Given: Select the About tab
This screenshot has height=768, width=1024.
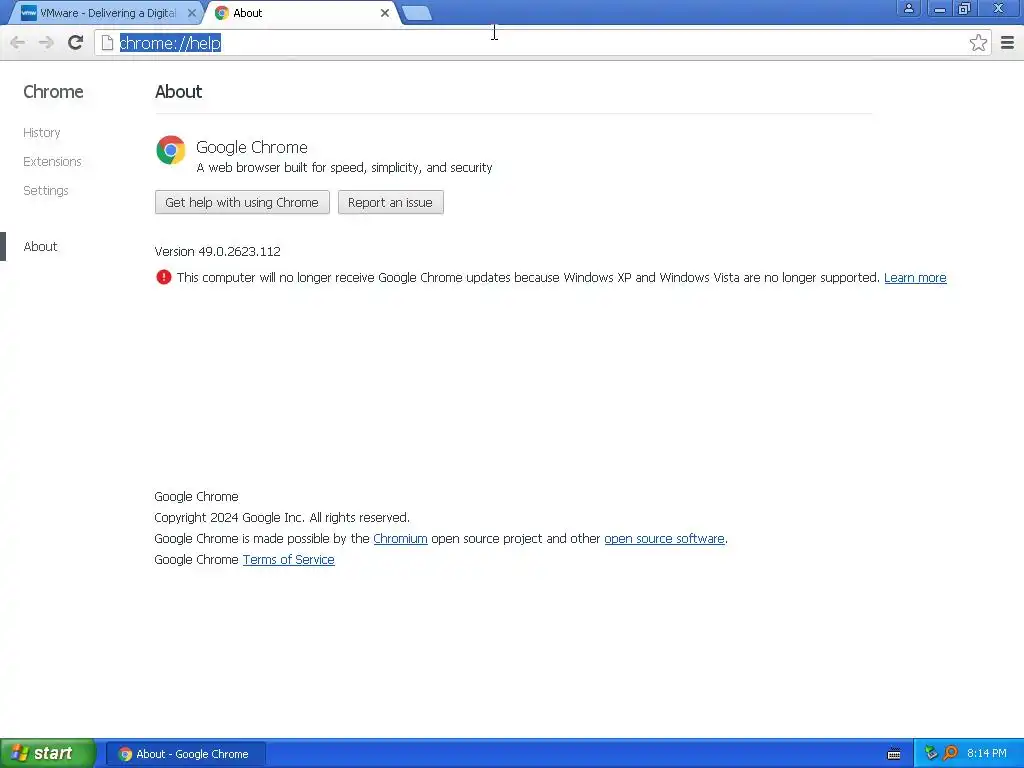Looking at the screenshot, I should point(302,13).
